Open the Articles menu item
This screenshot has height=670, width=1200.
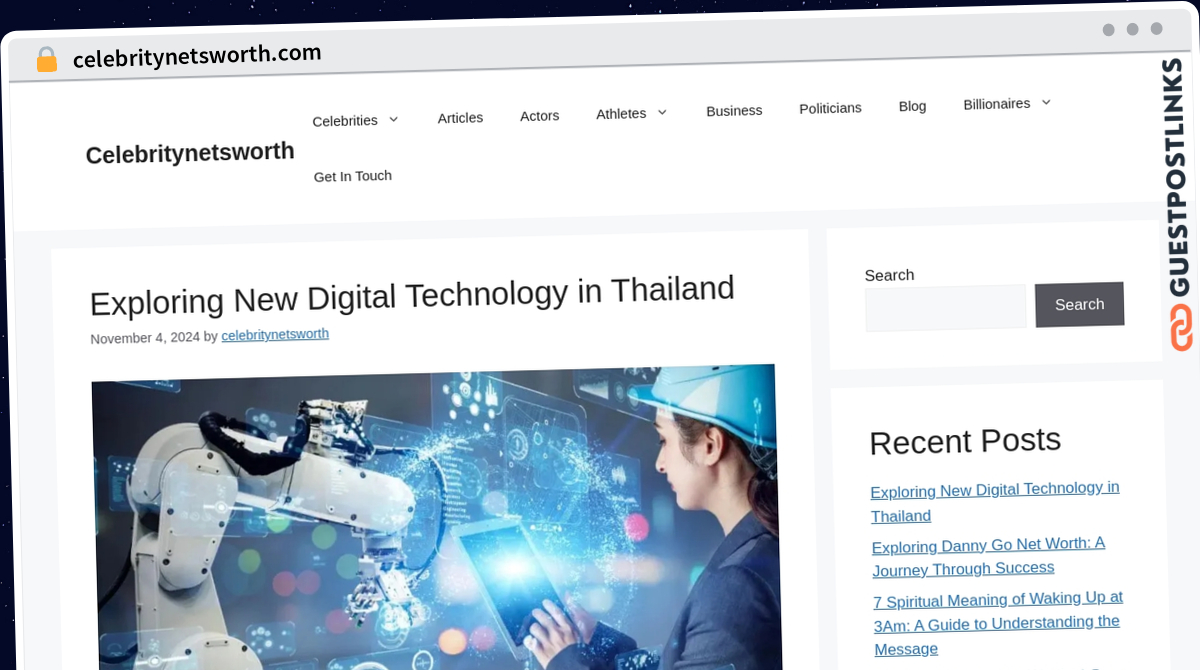460,118
